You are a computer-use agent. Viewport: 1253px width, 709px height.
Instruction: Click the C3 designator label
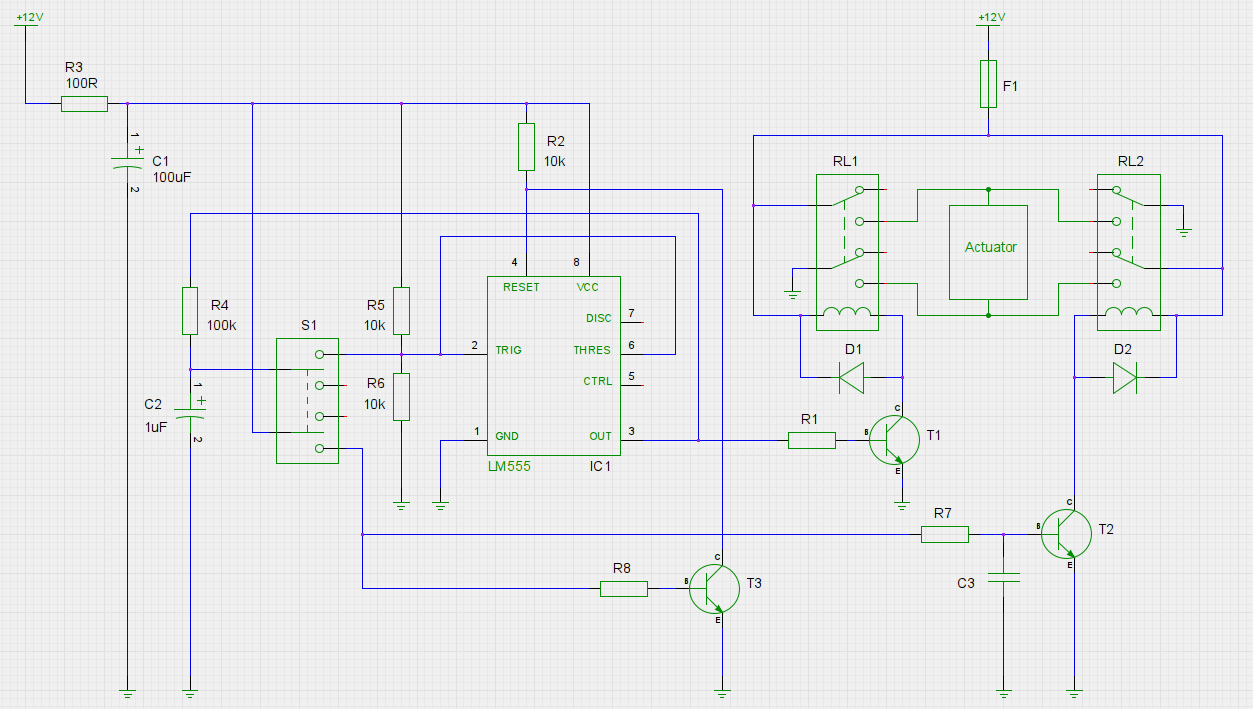point(966,583)
